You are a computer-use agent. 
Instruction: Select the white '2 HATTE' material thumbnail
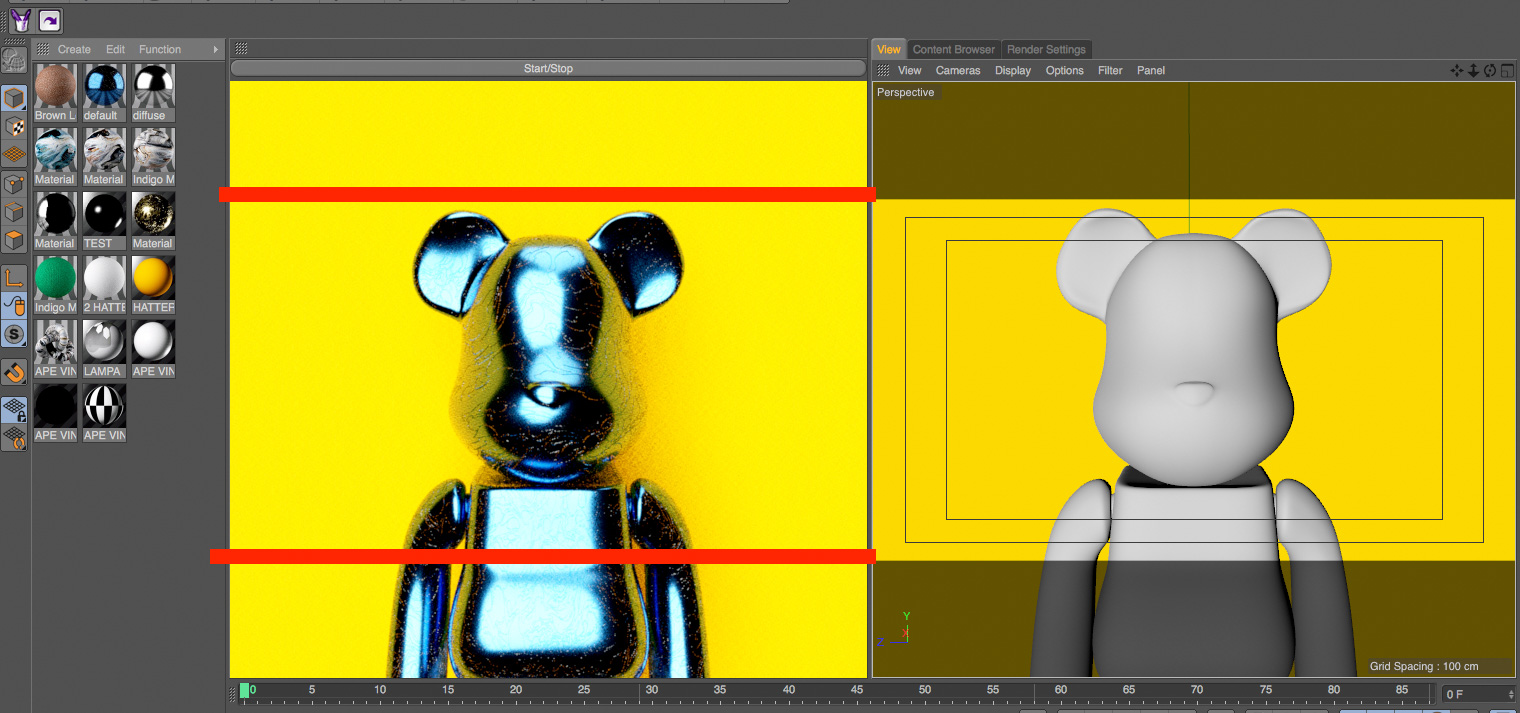(x=104, y=278)
